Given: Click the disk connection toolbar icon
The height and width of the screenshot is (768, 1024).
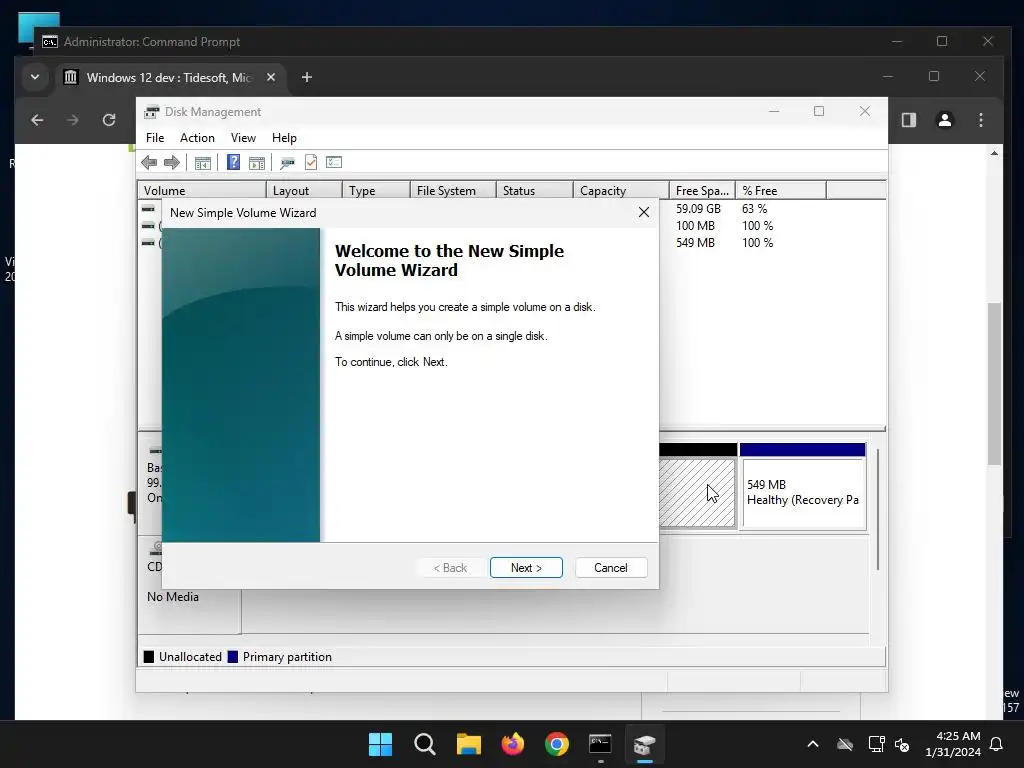Looking at the screenshot, I should [287, 163].
